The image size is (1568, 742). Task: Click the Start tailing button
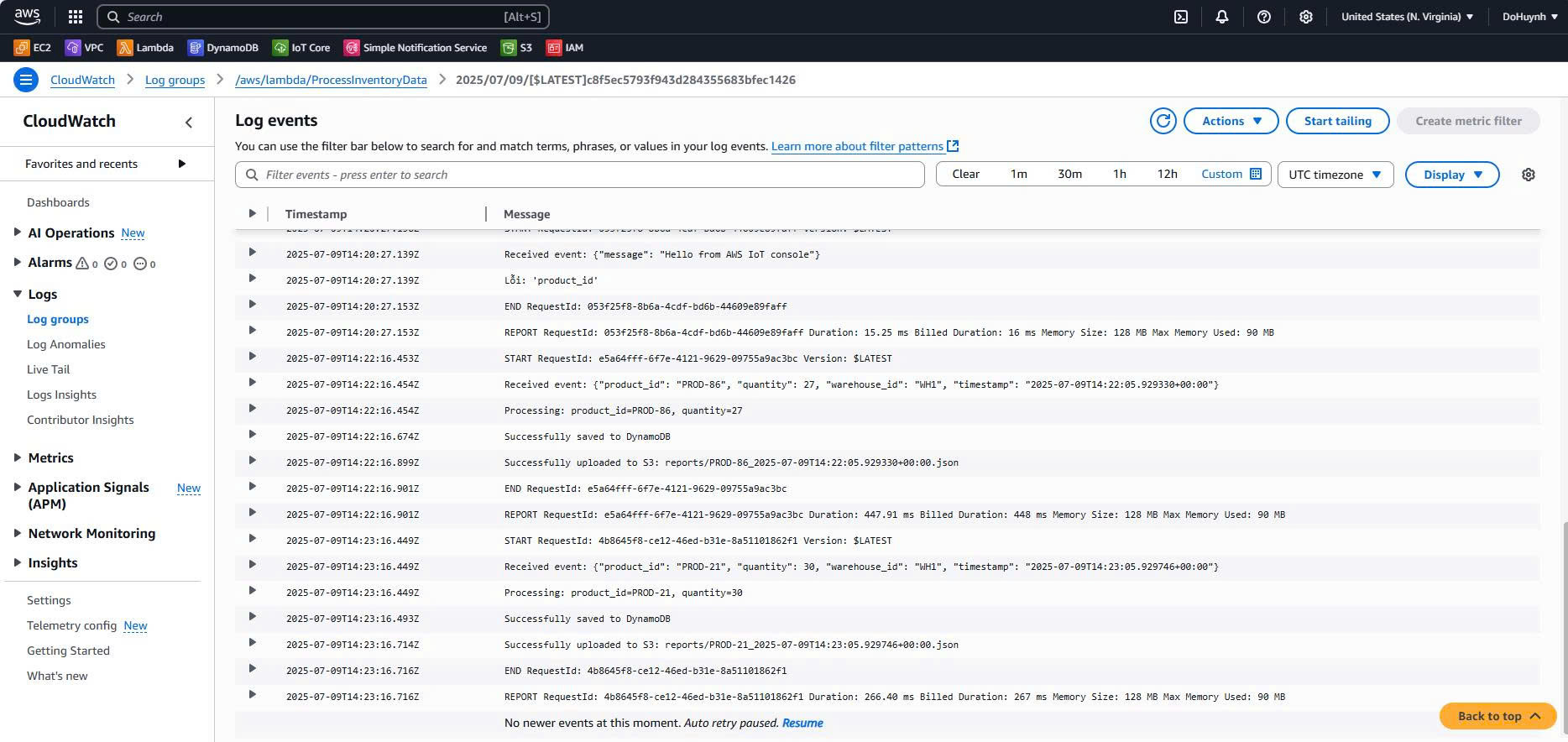(x=1337, y=121)
